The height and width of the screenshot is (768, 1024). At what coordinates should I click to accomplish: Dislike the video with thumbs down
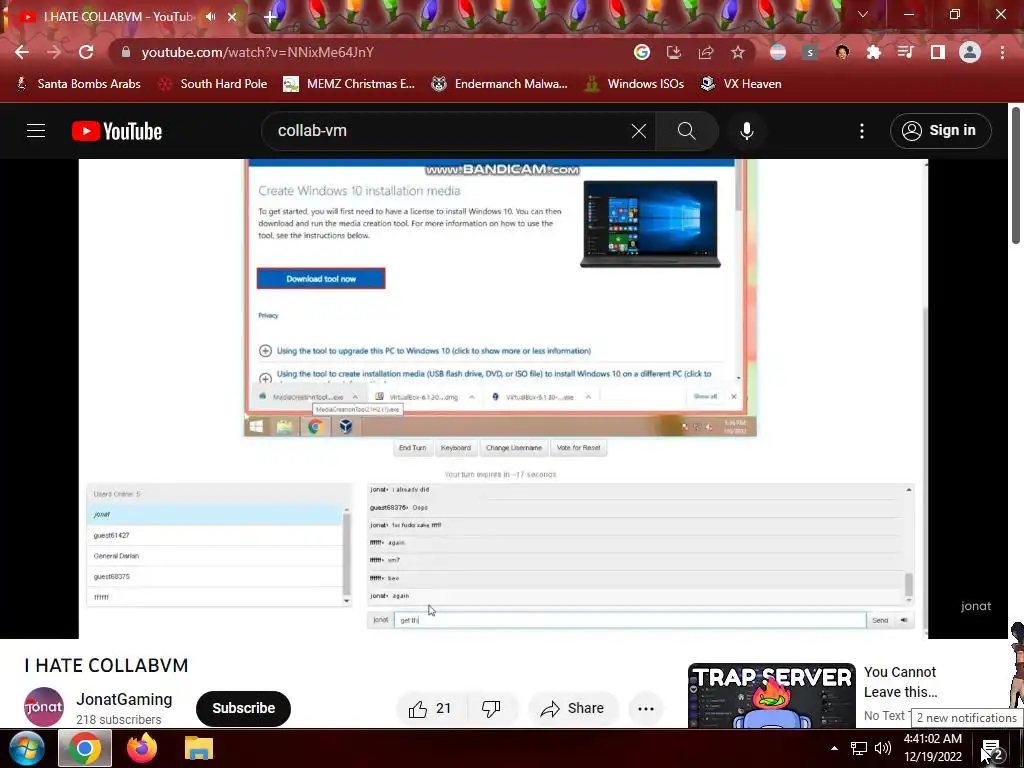491,709
